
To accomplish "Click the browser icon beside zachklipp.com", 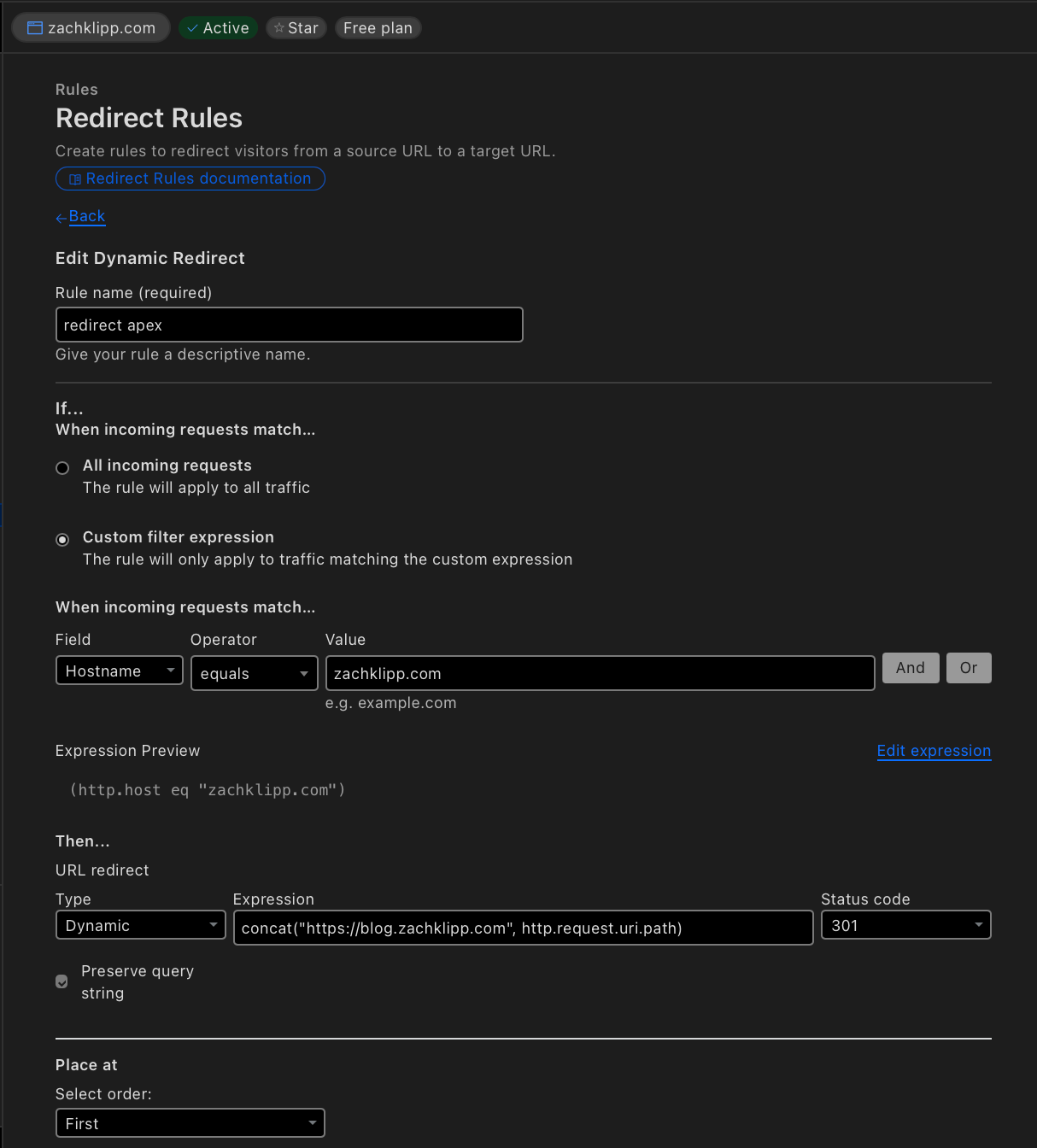I will [x=33, y=27].
